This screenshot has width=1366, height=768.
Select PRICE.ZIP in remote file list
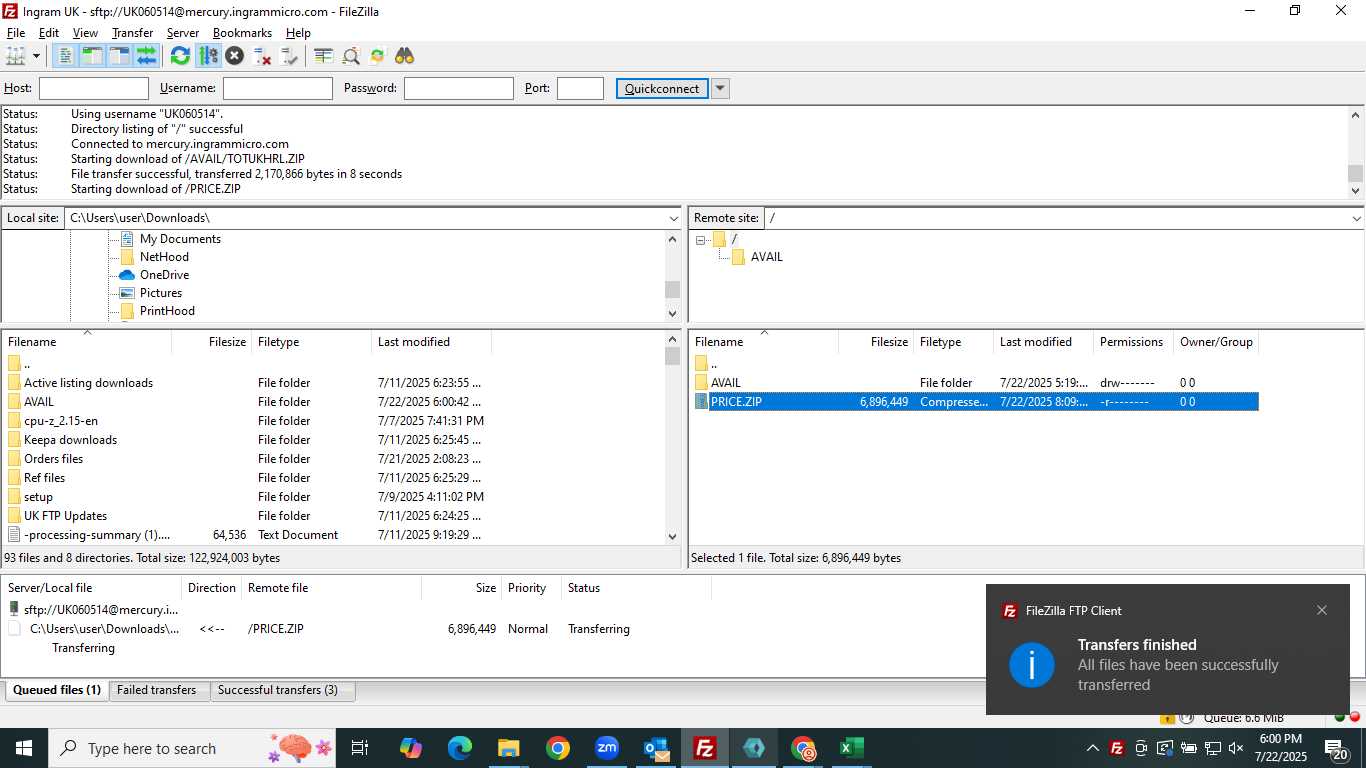(975, 402)
